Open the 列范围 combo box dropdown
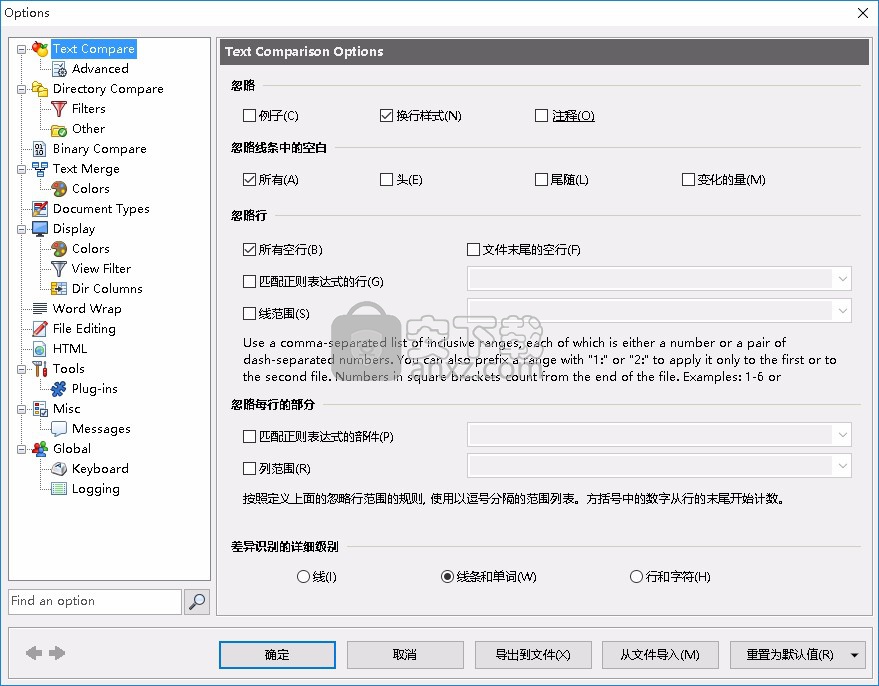Image resolution: width=879 pixels, height=686 pixels. pos(843,466)
